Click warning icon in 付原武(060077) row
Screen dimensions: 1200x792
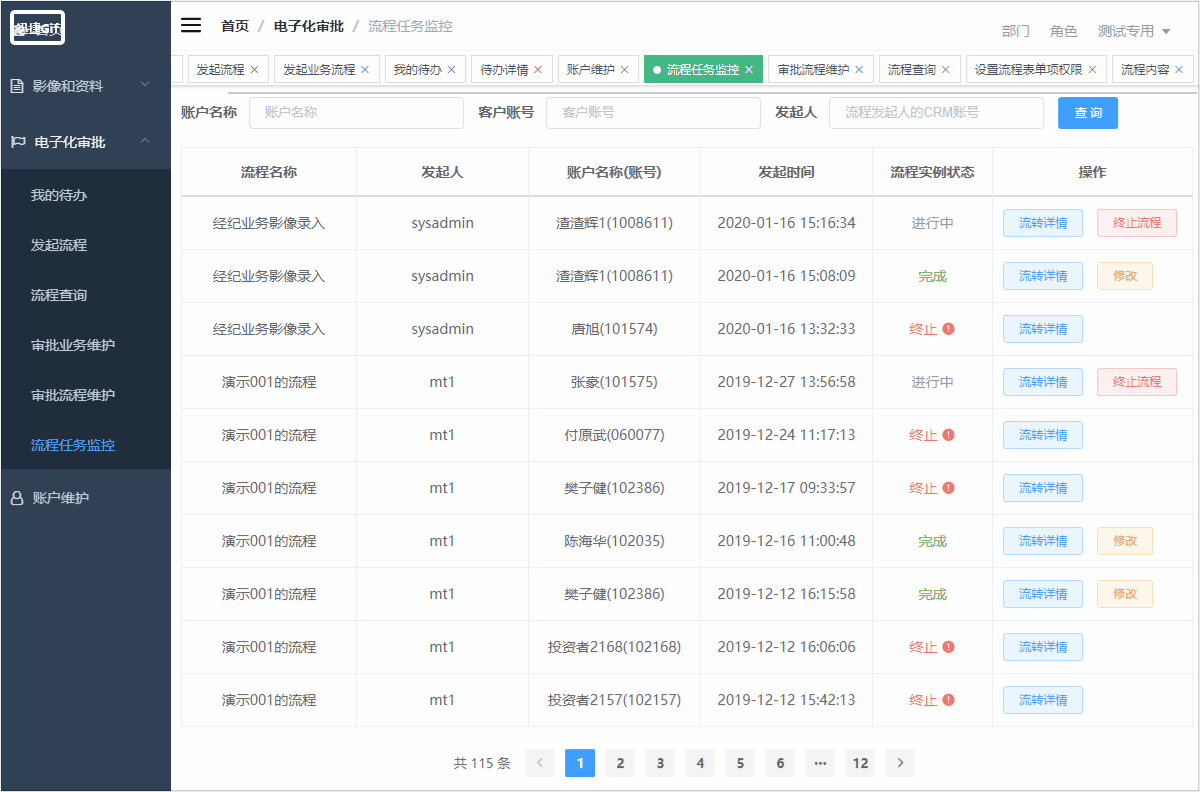coord(948,435)
